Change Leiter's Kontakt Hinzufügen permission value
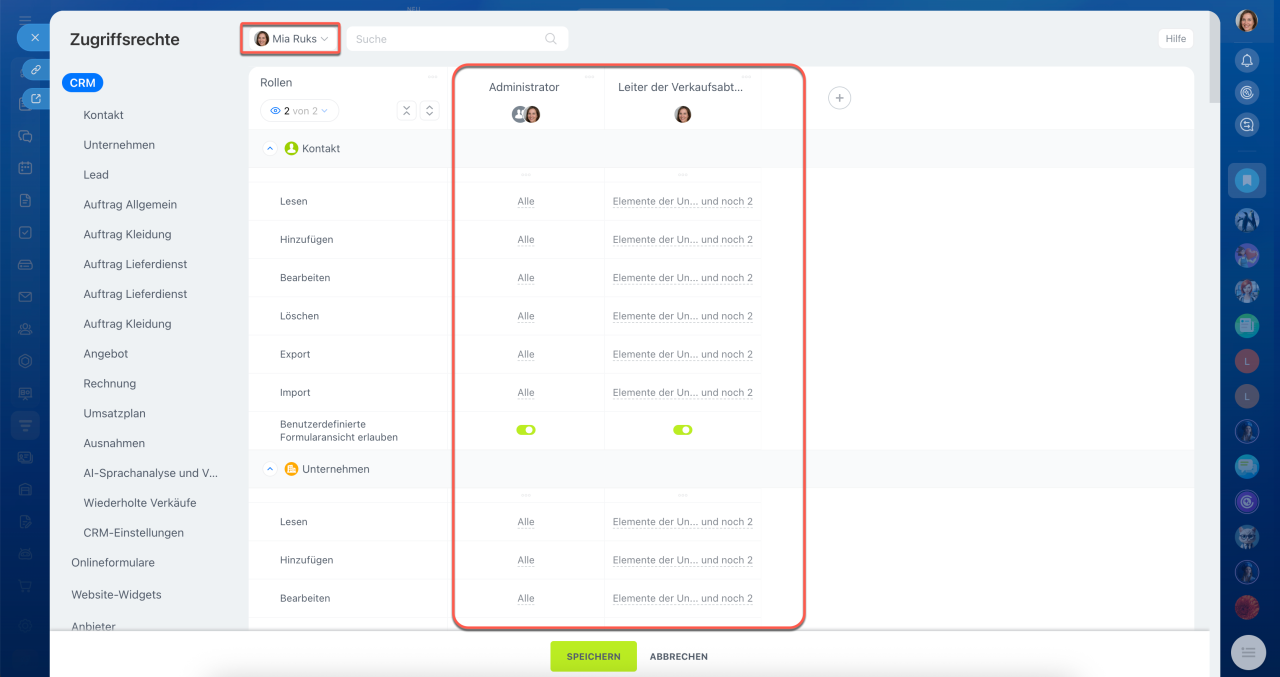 [x=683, y=240]
